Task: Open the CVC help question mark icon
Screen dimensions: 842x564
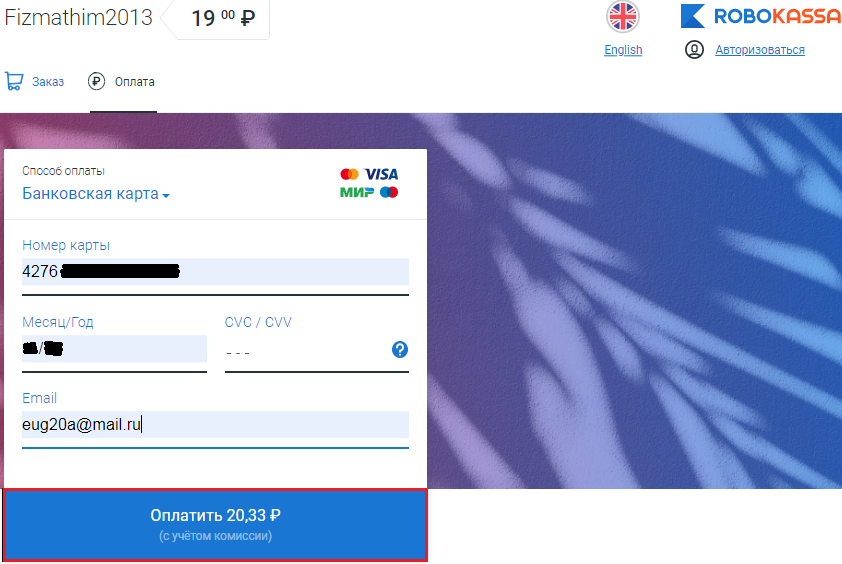Action: 400,350
